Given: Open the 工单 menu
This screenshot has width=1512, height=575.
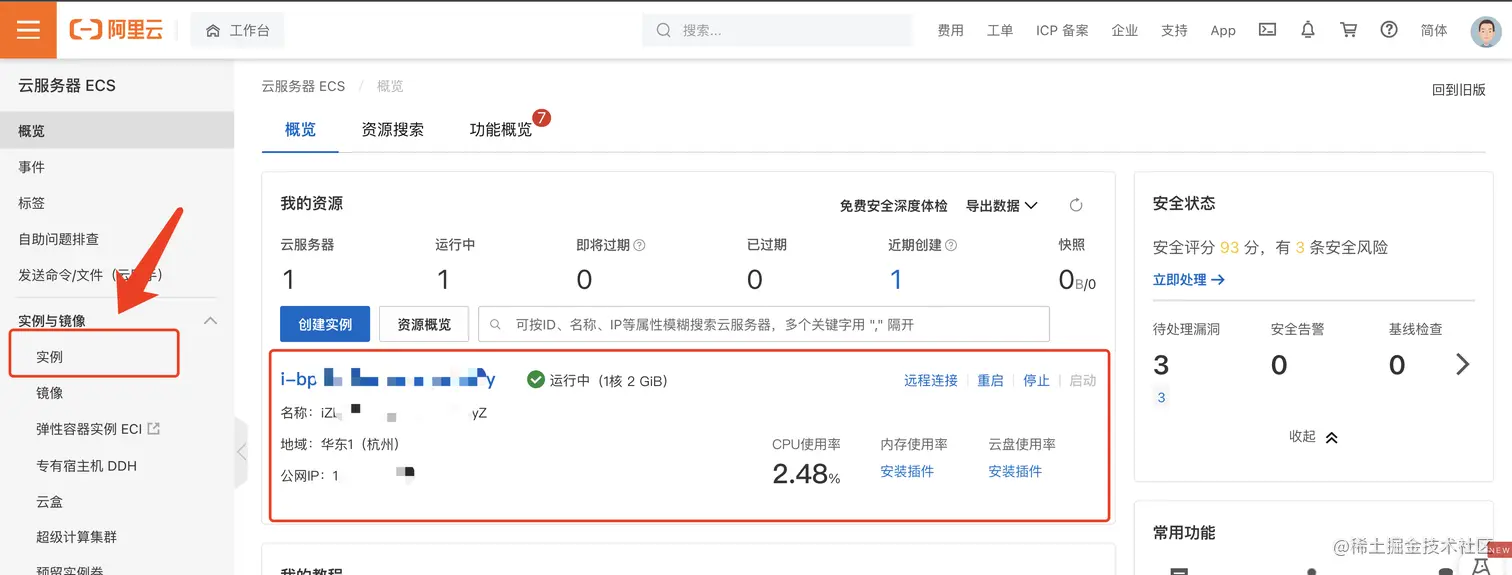Looking at the screenshot, I should 1000,30.
